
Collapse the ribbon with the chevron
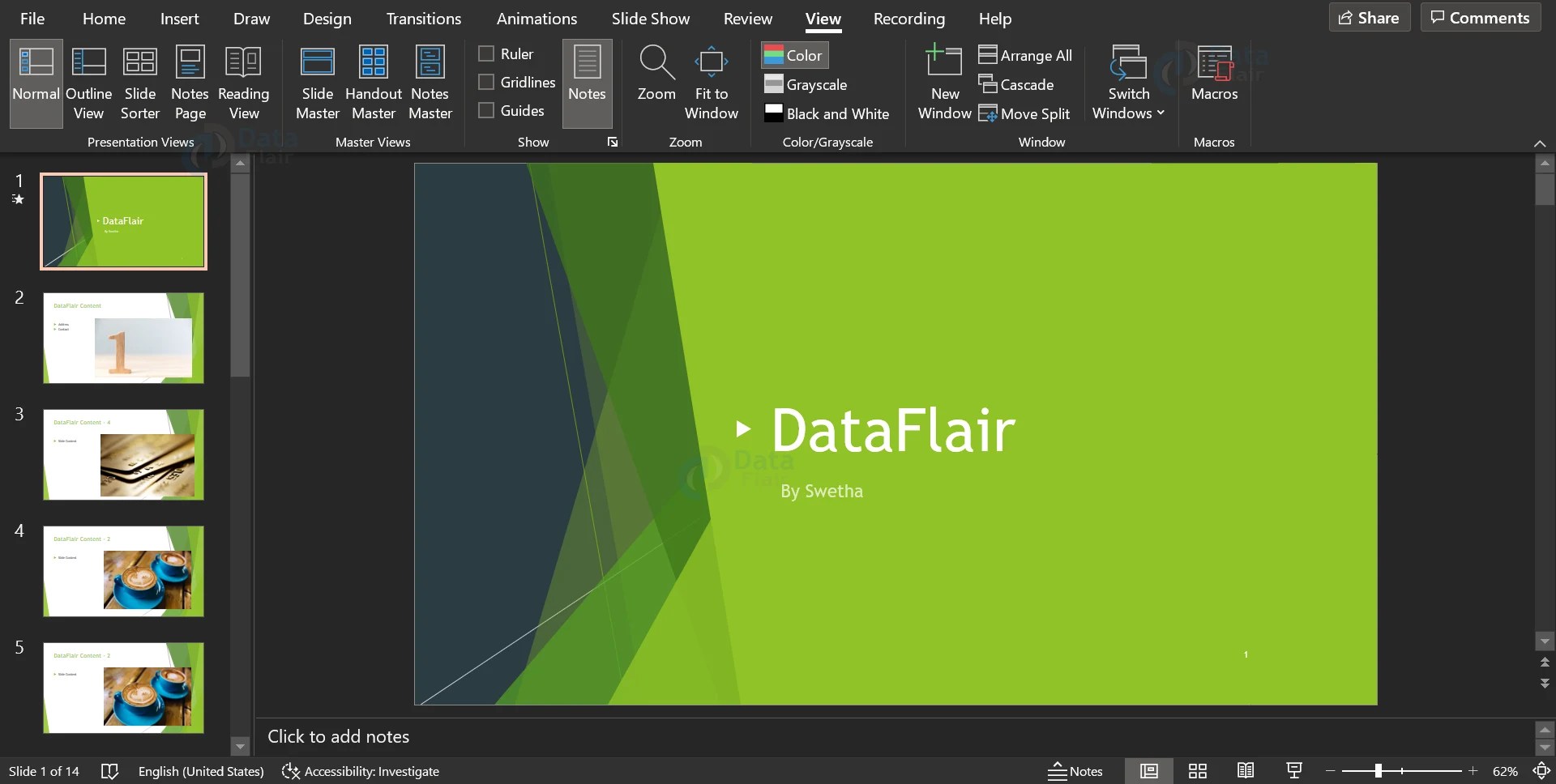coord(1539,143)
